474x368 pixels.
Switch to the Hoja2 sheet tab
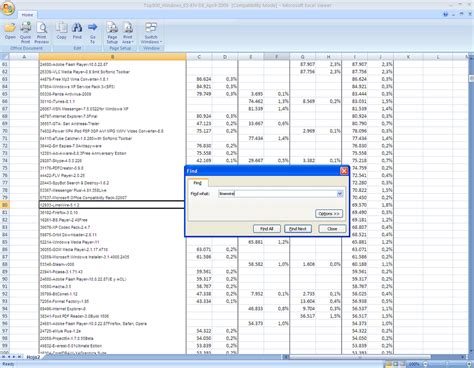tap(33, 357)
